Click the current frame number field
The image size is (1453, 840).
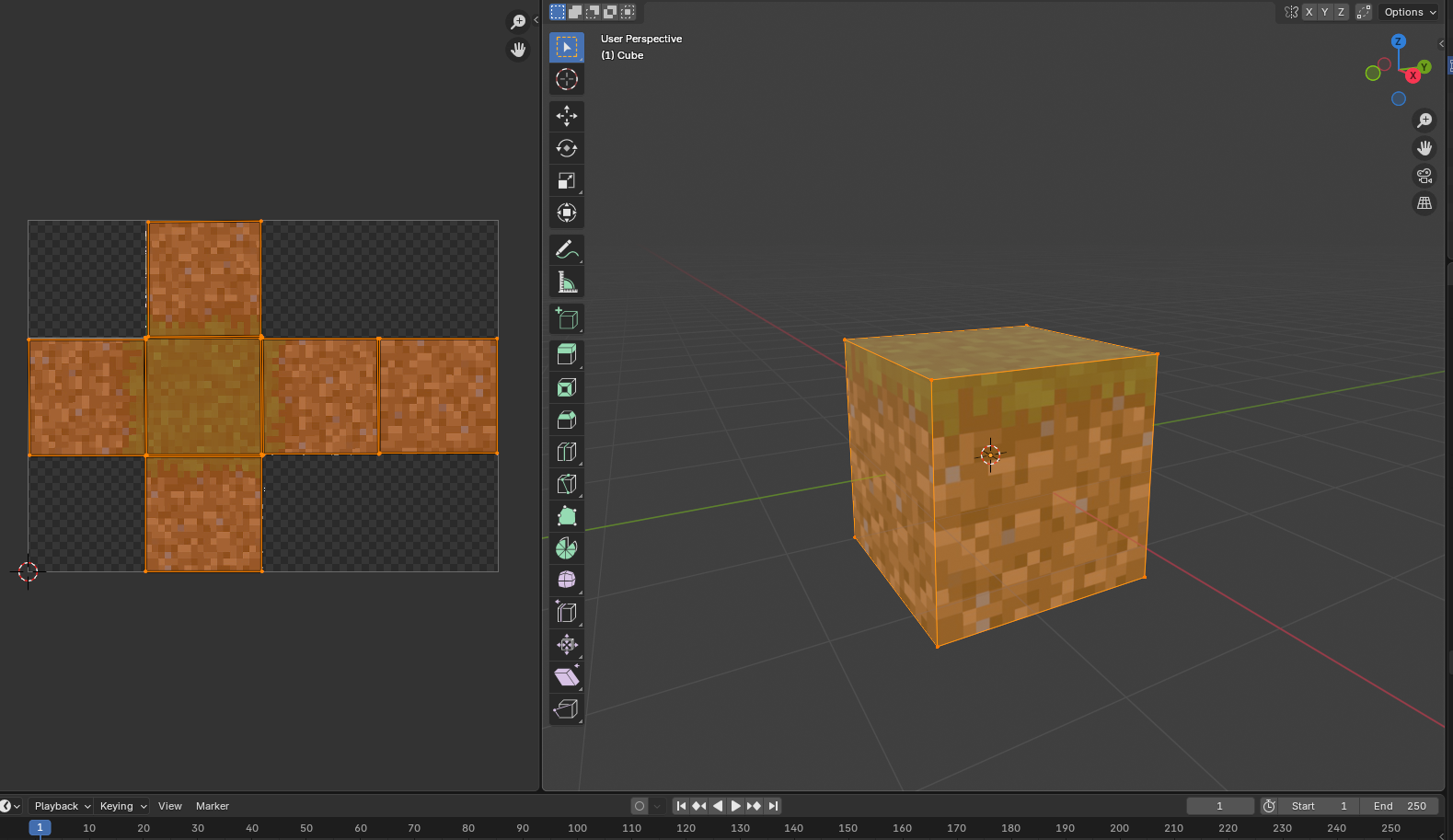click(x=1220, y=806)
